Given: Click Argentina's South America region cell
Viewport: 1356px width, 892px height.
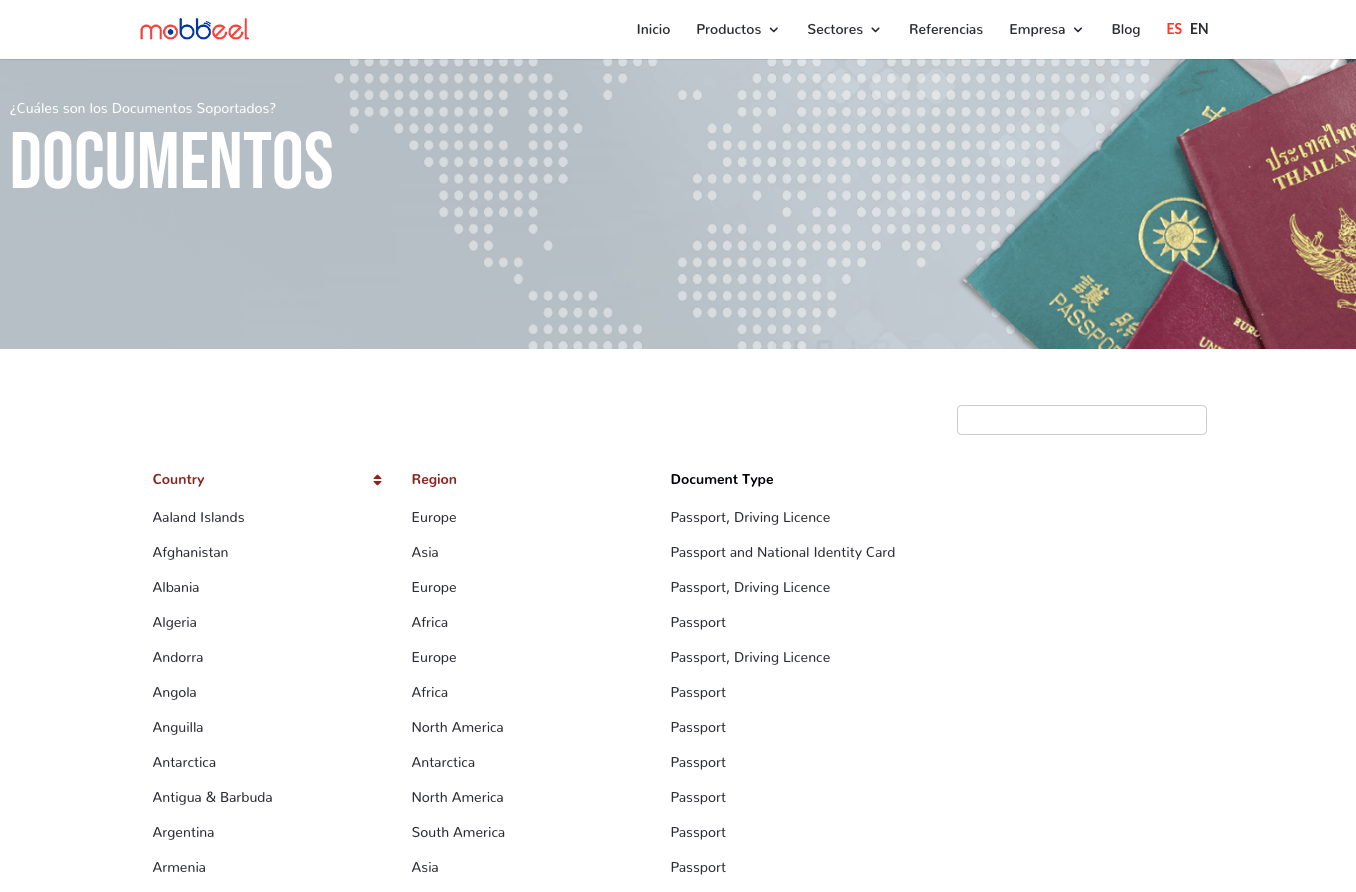Looking at the screenshot, I should (458, 833).
